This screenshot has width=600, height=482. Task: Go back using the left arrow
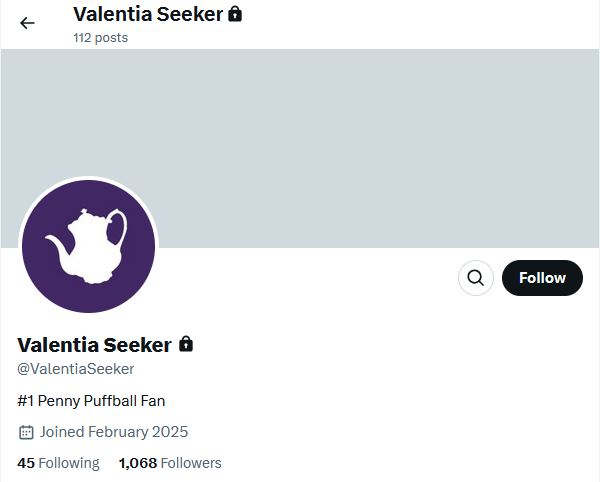click(x=27, y=23)
